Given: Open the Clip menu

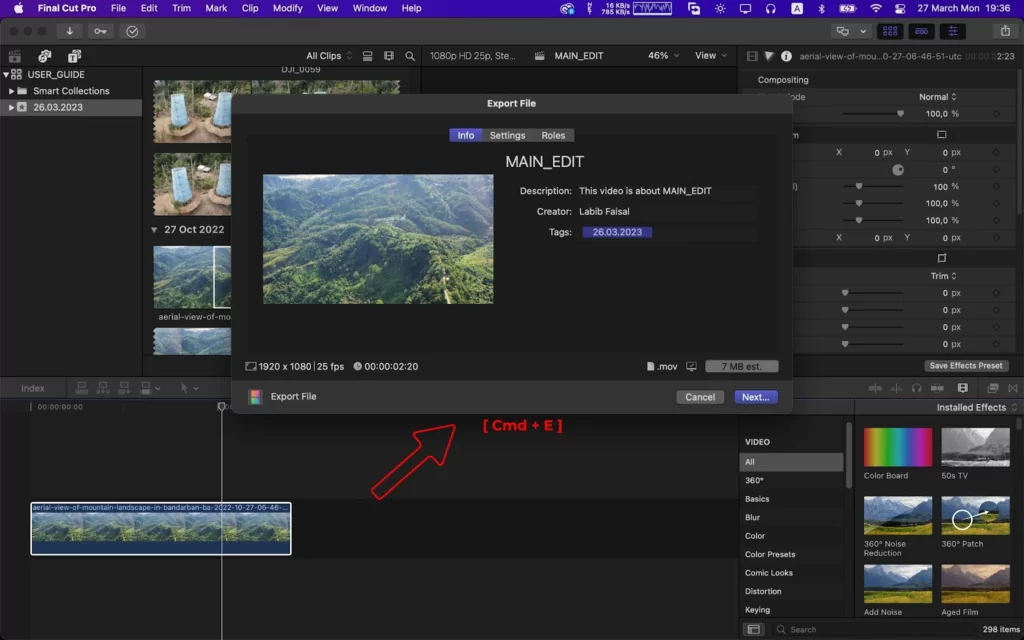Looking at the screenshot, I should coord(249,8).
